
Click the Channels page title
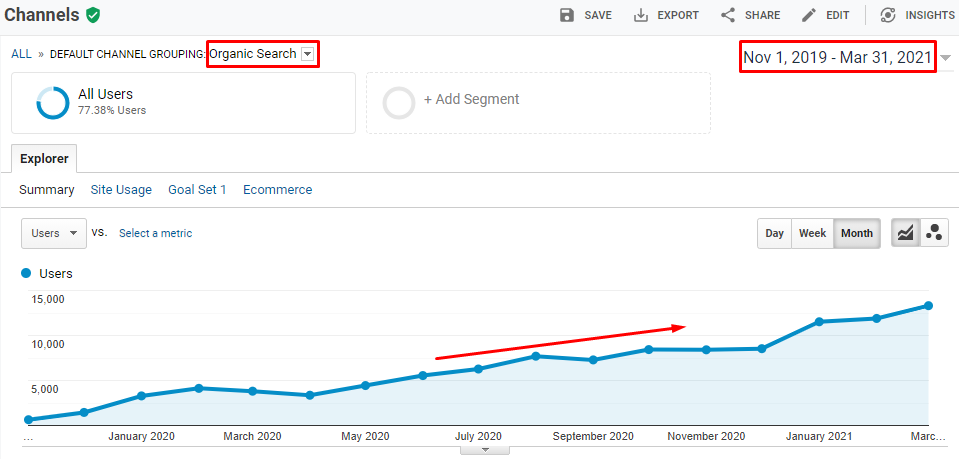point(42,15)
